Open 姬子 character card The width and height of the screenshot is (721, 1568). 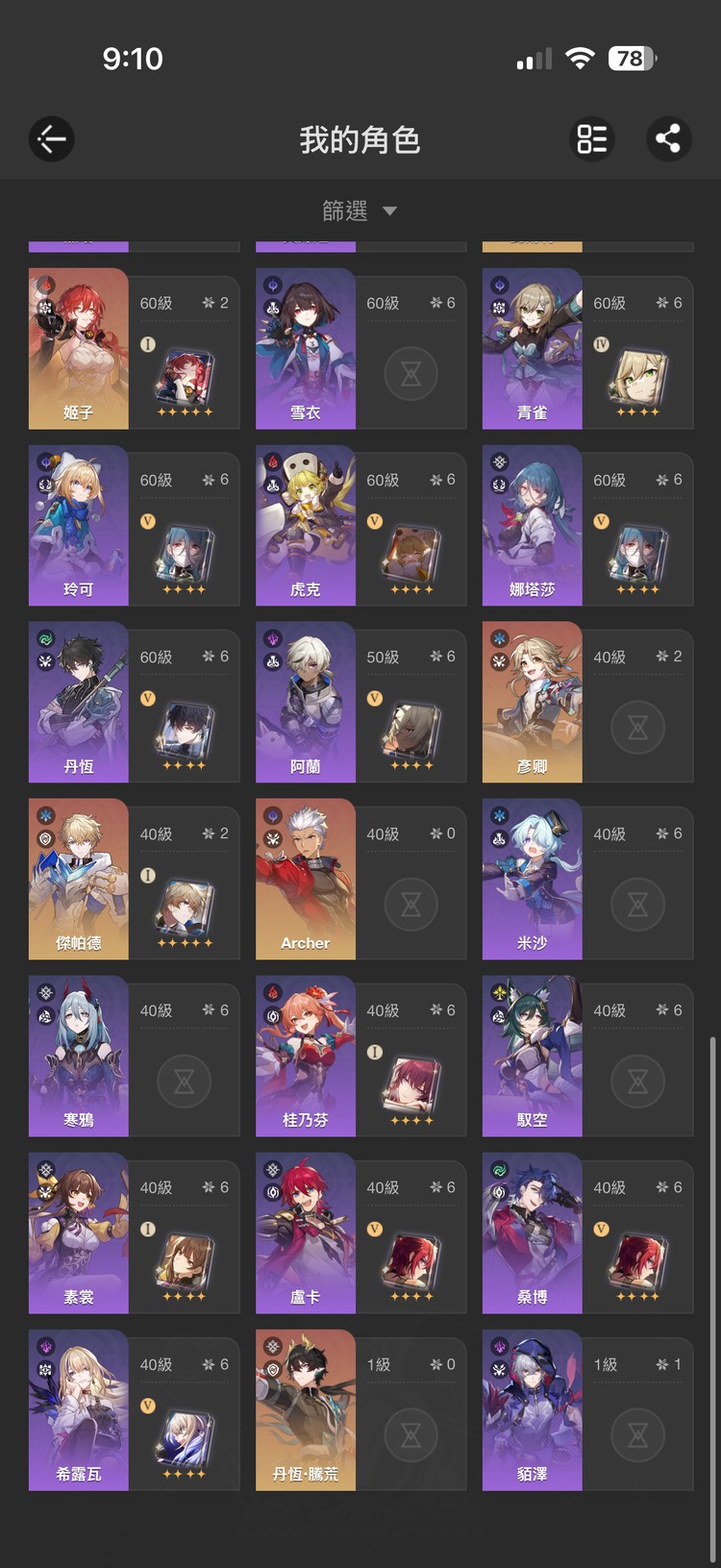coord(135,349)
